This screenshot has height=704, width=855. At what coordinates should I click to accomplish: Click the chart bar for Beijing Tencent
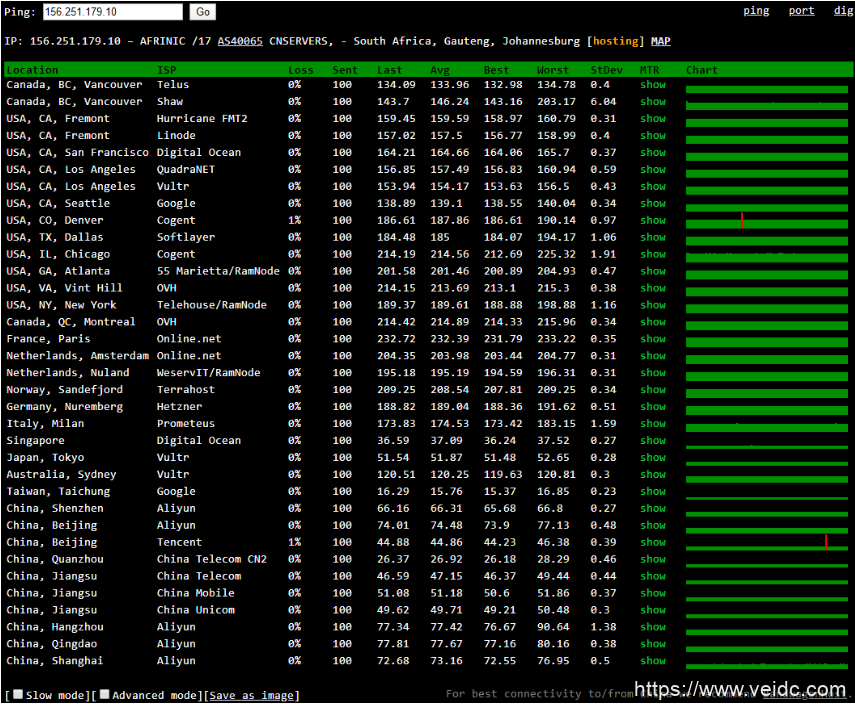click(x=767, y=543)
